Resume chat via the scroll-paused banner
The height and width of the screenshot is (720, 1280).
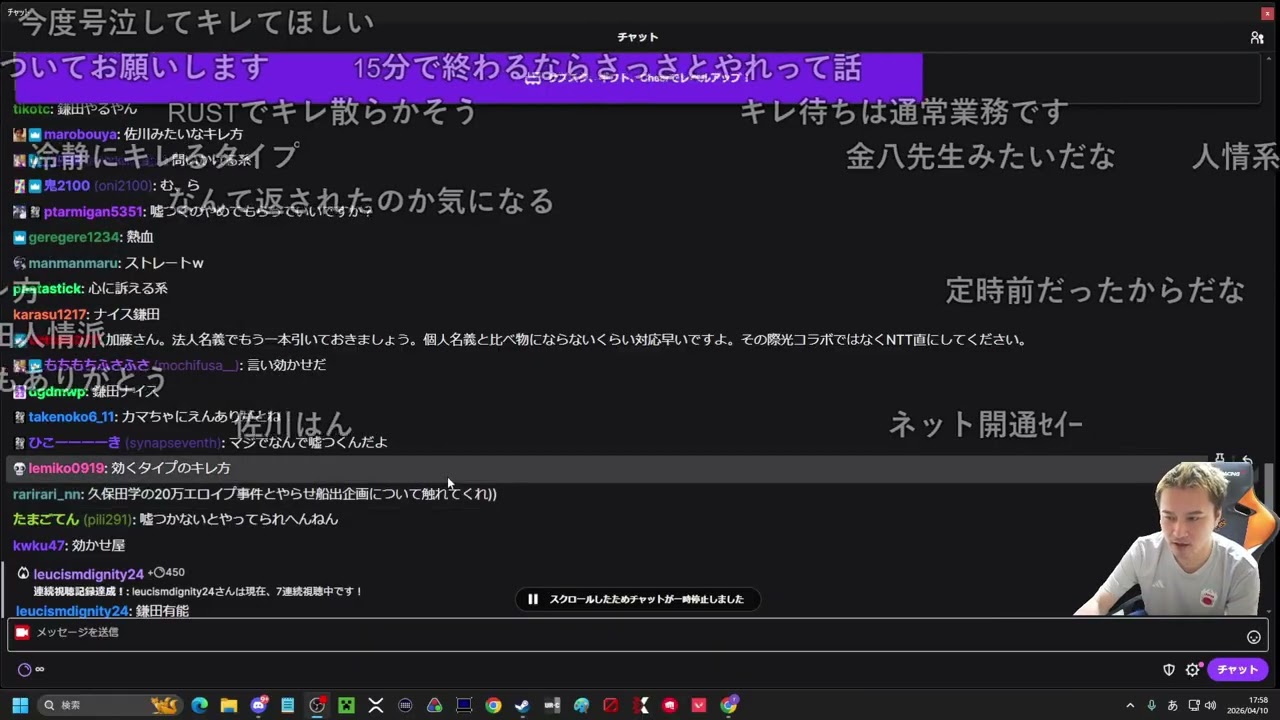coord(637,599)
